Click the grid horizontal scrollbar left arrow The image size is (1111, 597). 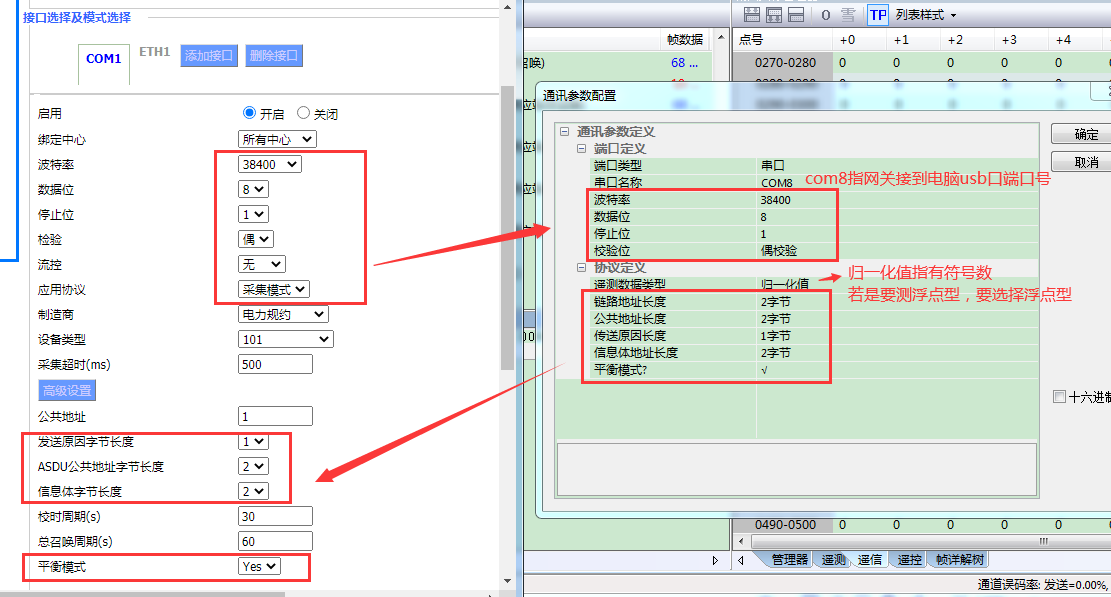click(x=741, y=542)
